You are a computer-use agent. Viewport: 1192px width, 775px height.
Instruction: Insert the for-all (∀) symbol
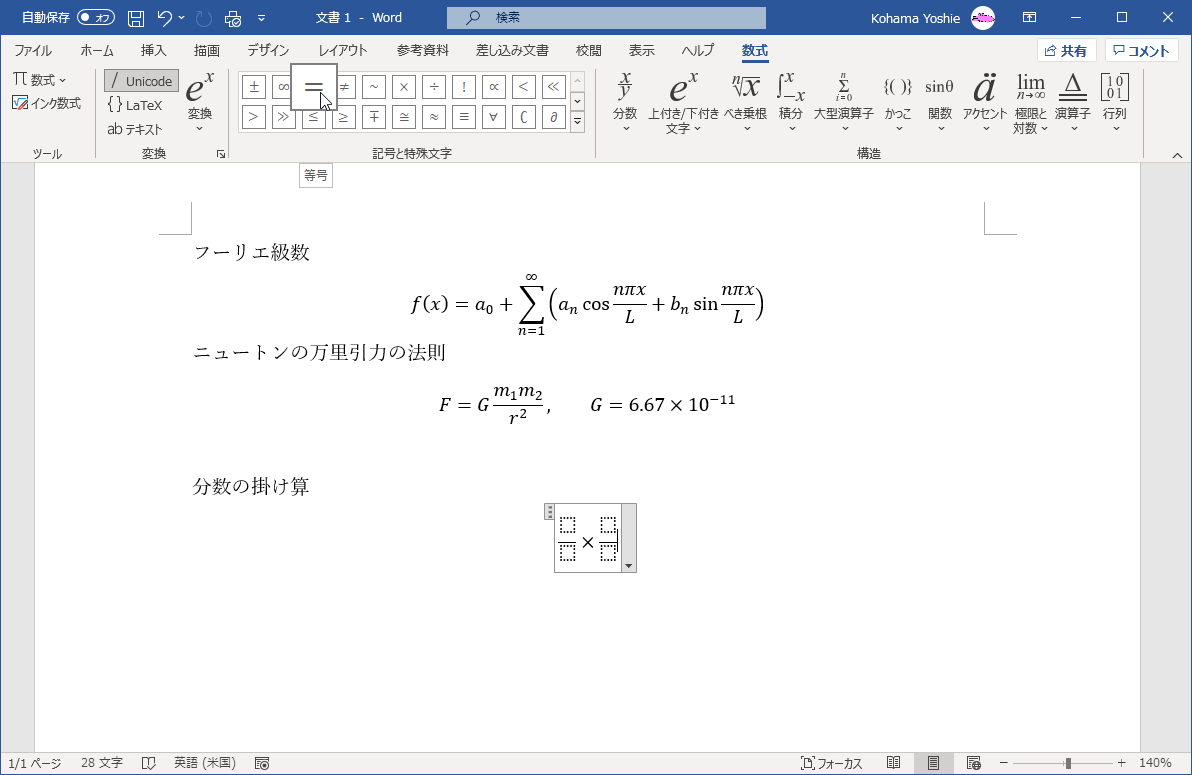493,117
